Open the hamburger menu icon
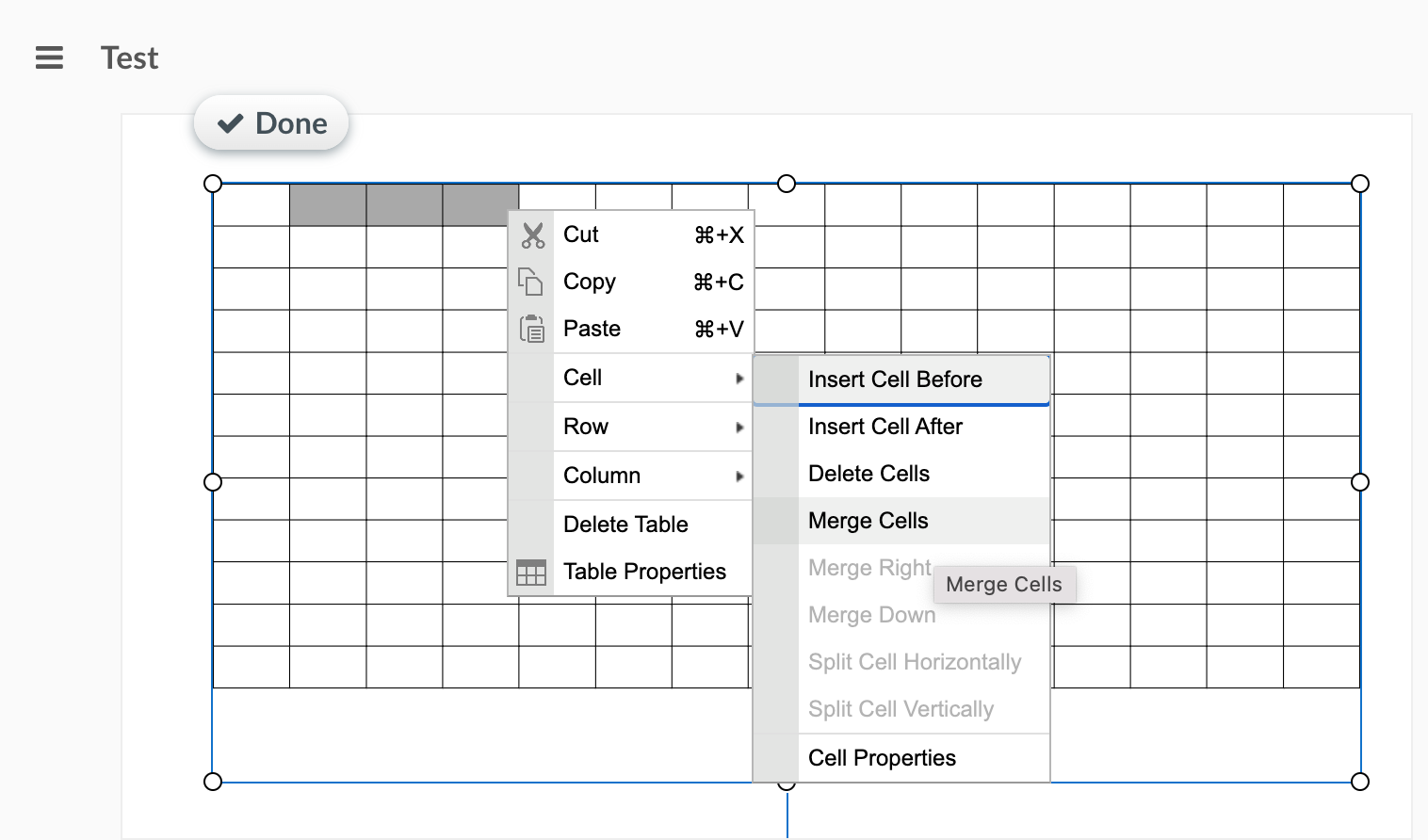 tap(49, 57)
